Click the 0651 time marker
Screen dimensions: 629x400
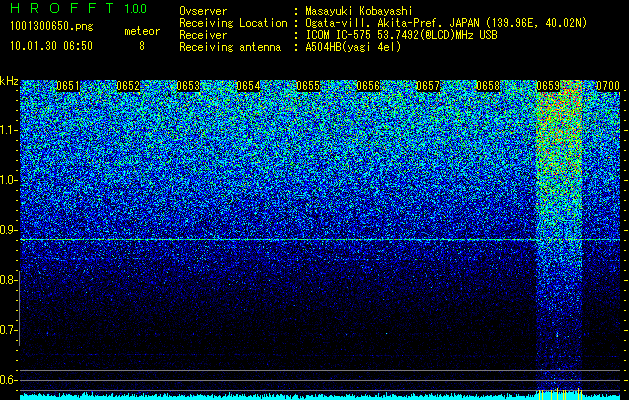point(68,86)
